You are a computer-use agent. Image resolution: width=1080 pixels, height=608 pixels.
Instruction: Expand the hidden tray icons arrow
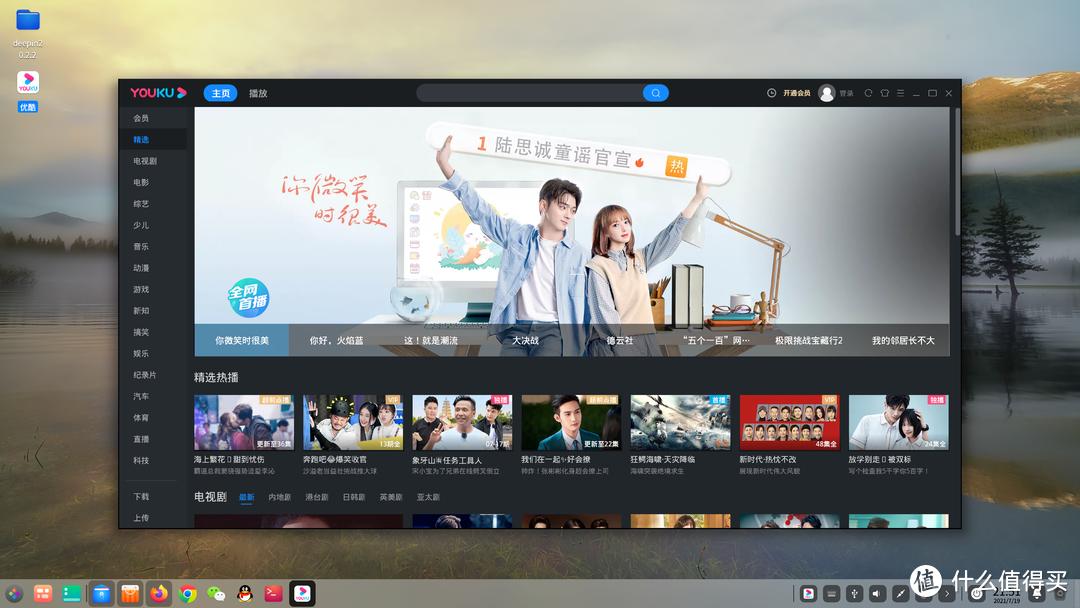coord(946,593)
